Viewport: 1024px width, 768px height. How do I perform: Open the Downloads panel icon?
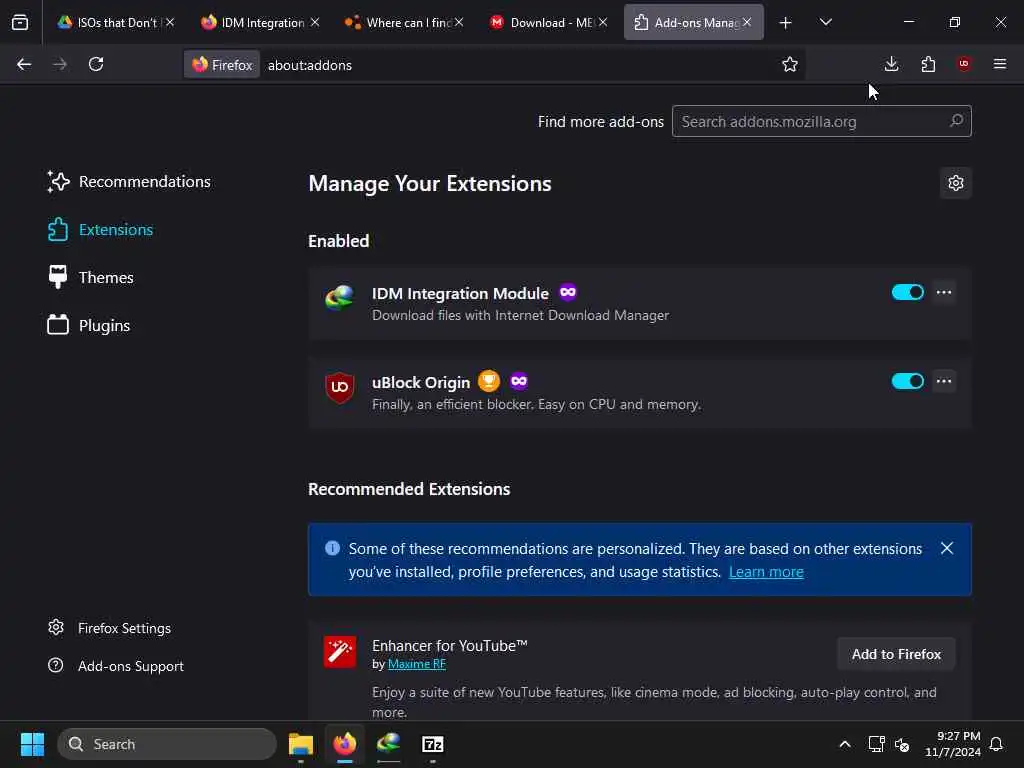[891, 64]
